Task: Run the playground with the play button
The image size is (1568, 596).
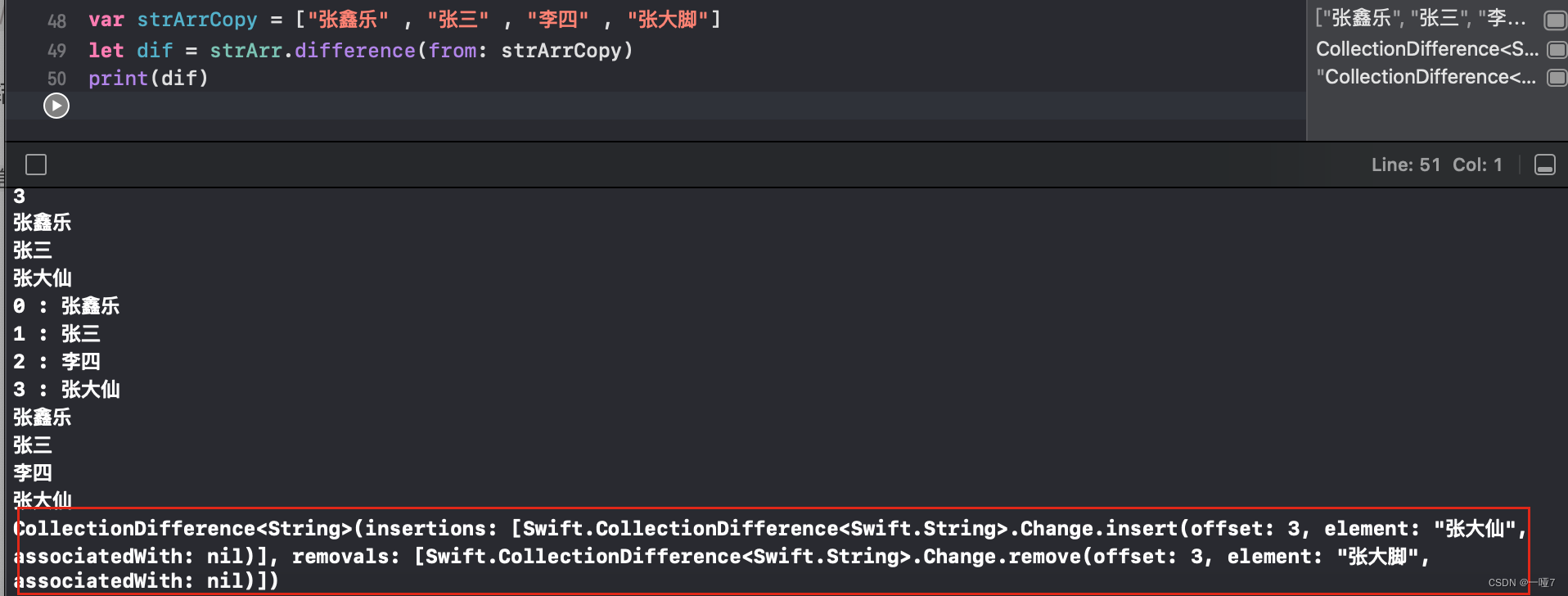Action: point(56,105)
